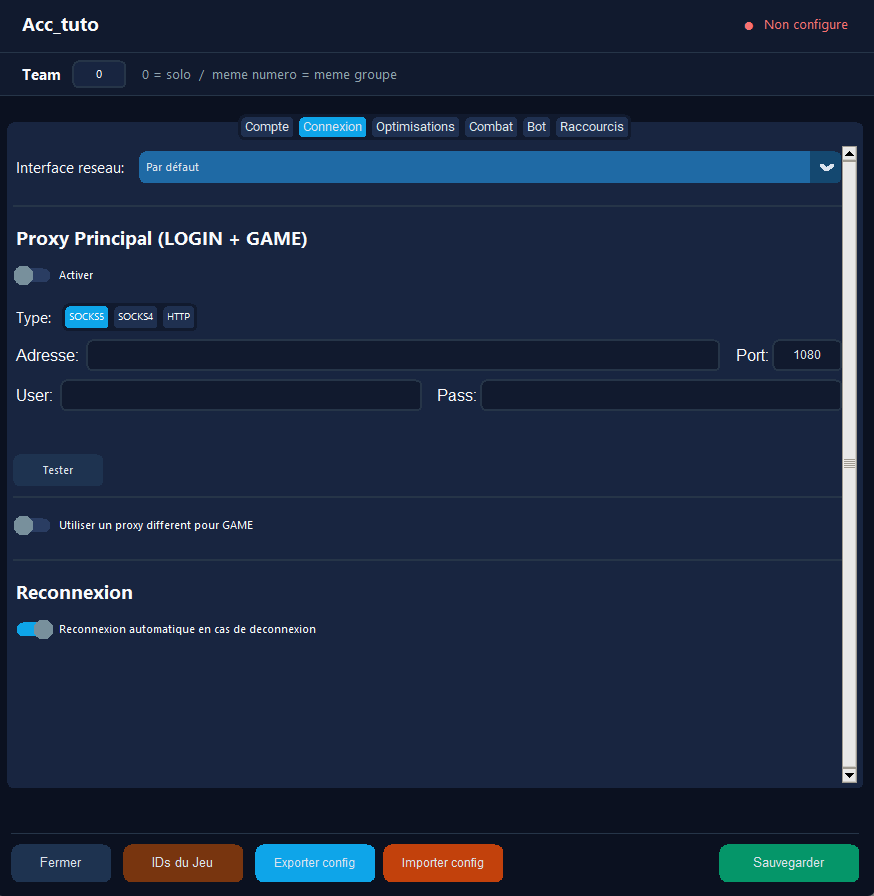Click the red 'Non configure' status indicator
874x896 pixels.
796,24
